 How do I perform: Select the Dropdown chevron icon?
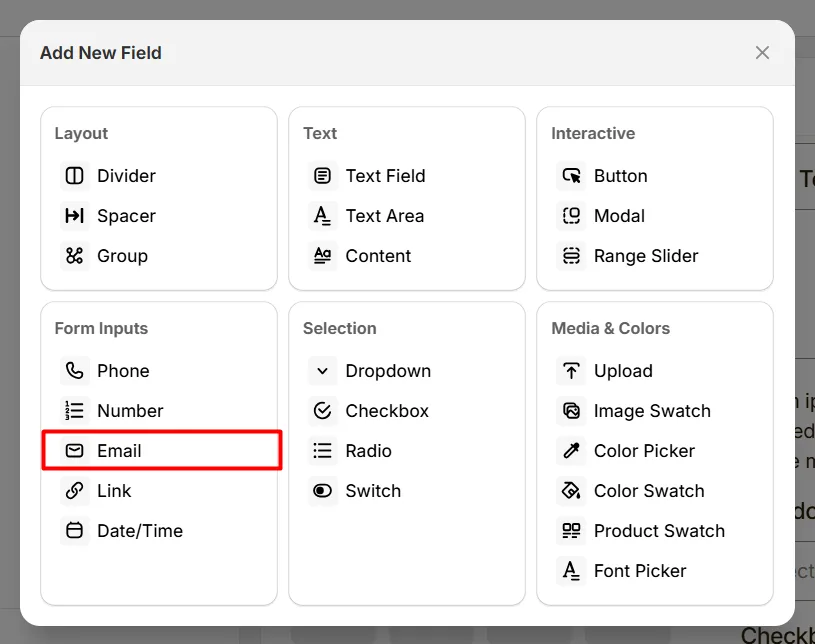(322, 371)
